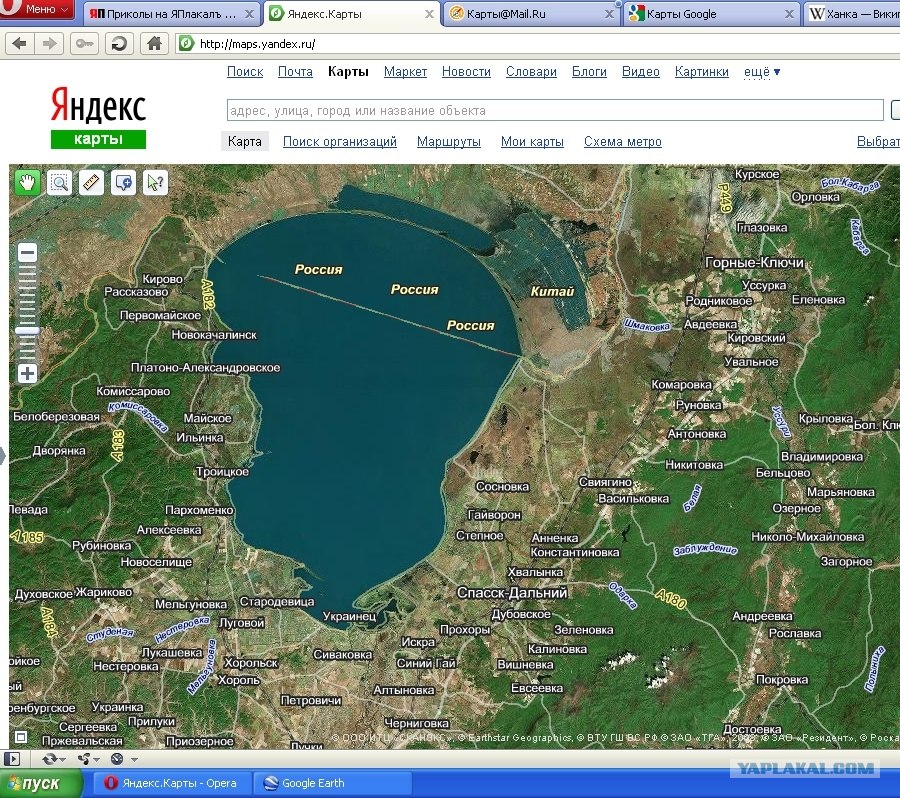
Task: Close the Яндекс.Карты tab
Action: 429,14
